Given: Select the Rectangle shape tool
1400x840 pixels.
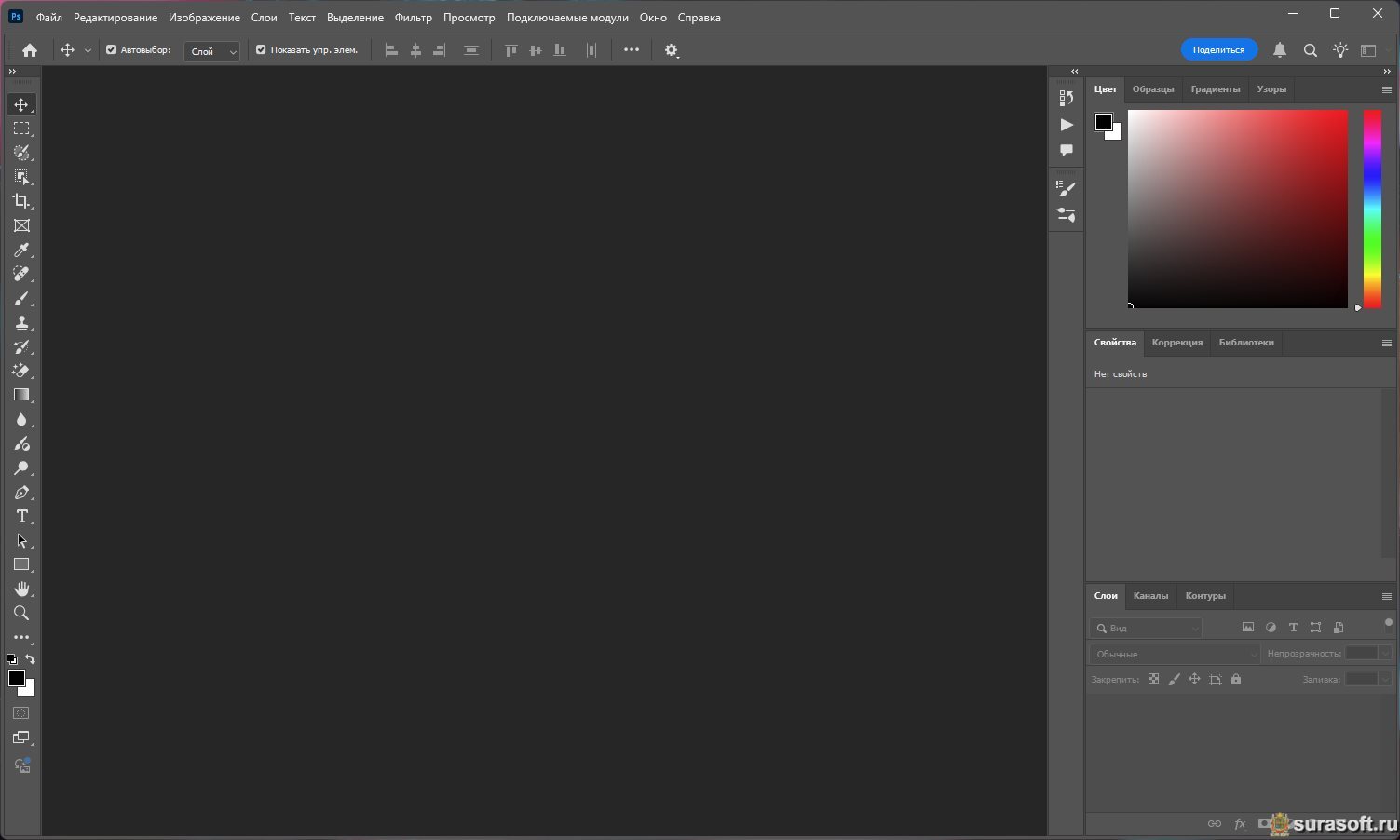Looking at the screenshot, I should [x=21, y=565].
